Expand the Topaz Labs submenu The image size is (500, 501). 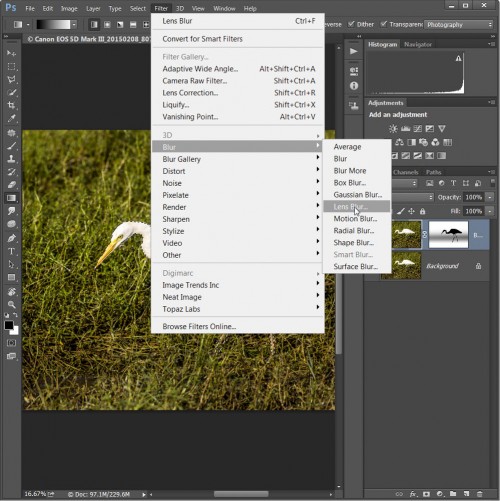[238, 309]
